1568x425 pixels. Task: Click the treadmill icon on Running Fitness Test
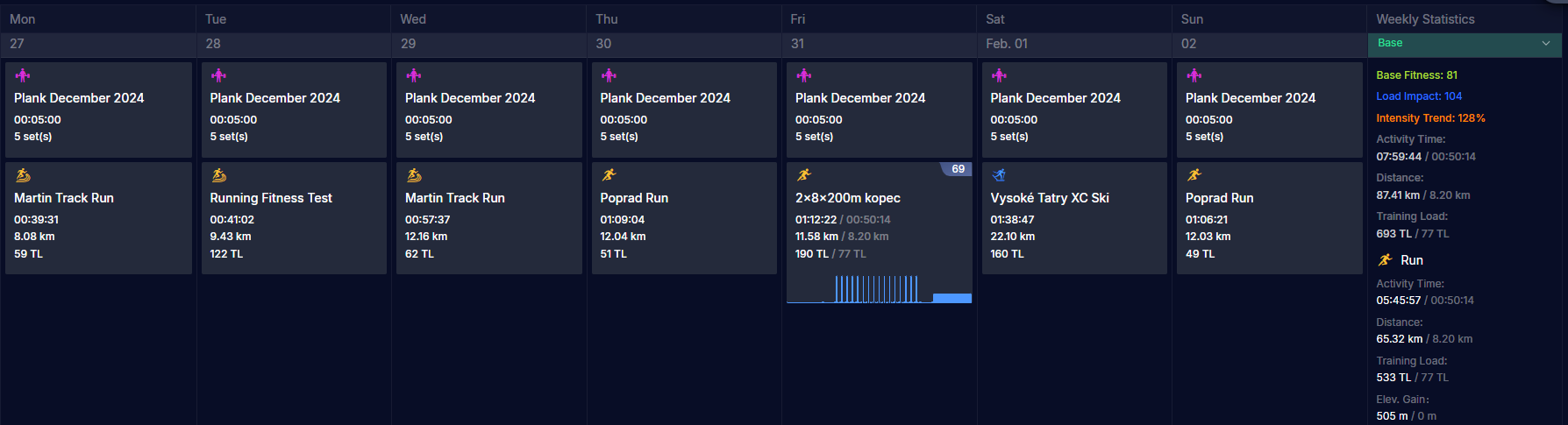point(218,175)
